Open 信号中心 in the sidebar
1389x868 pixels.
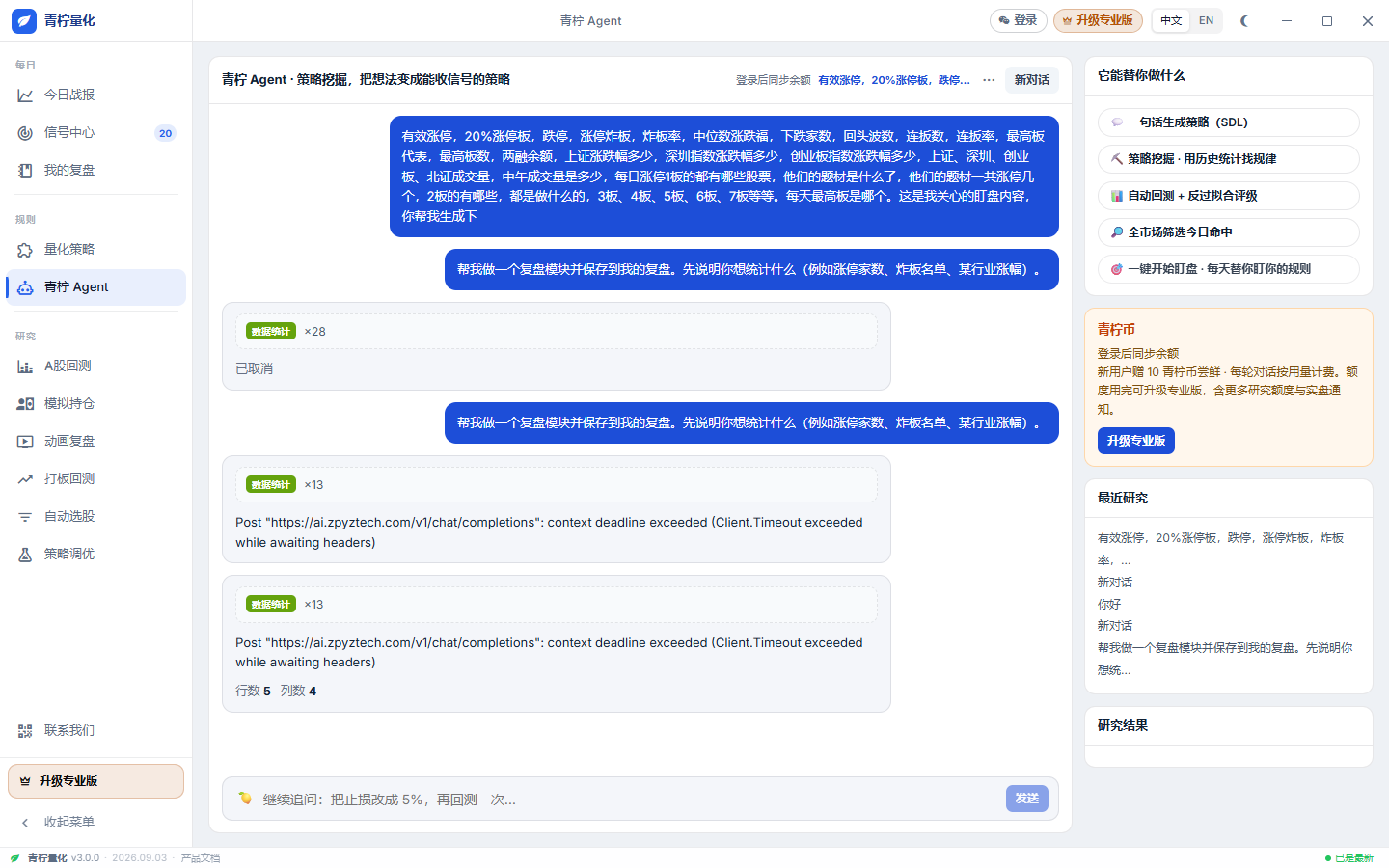[95, 132]
